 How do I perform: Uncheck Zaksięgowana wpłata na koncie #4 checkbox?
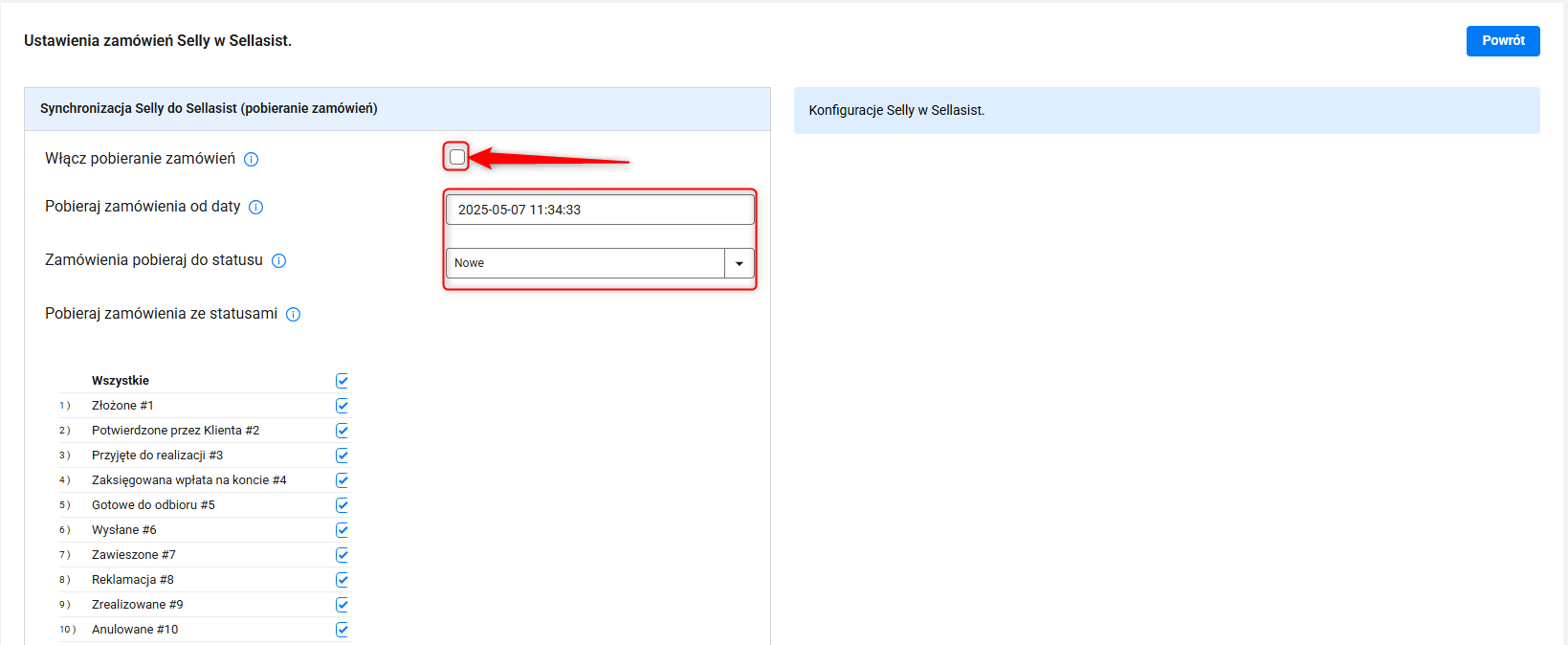point(342,480)
